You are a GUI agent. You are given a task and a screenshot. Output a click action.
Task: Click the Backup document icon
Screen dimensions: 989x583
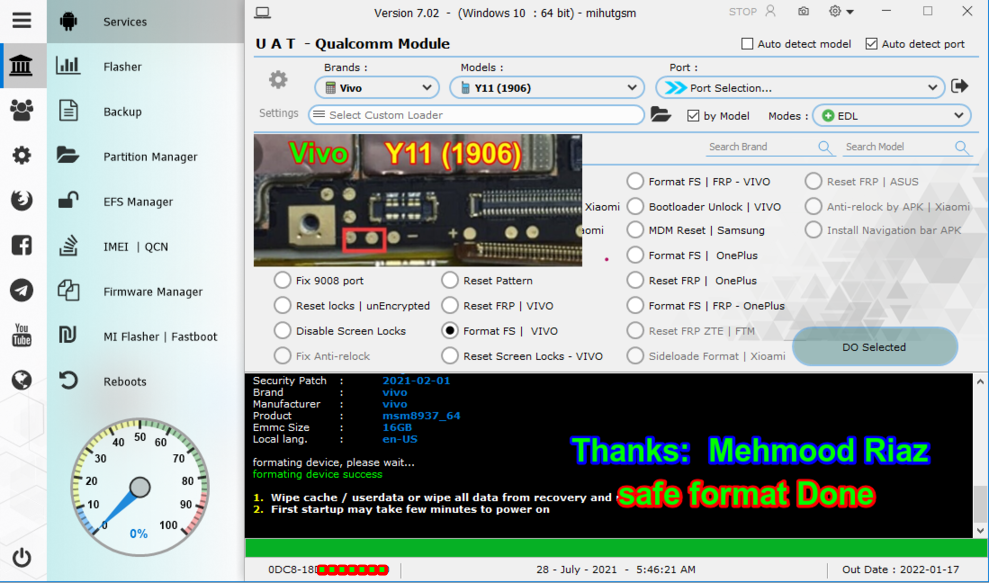(x=68, y=110)
